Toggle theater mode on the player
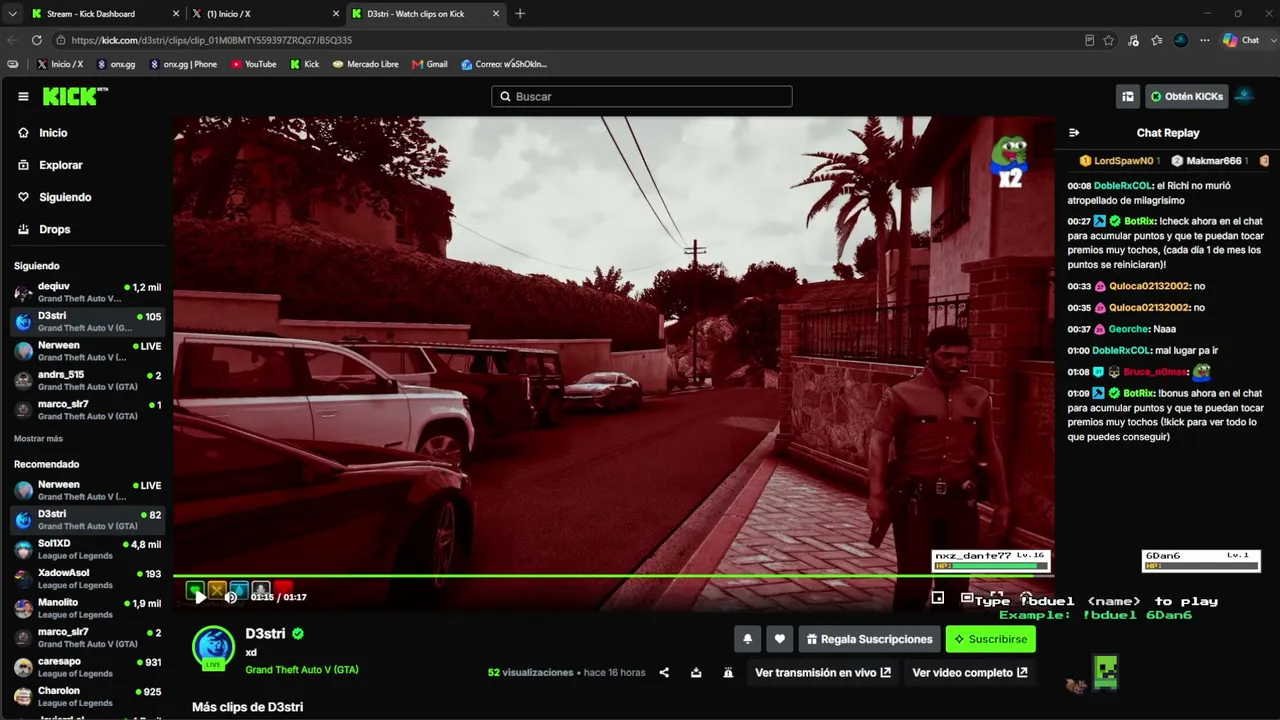This screenshot has width=1280, height=720. click(x=967, y=597)
